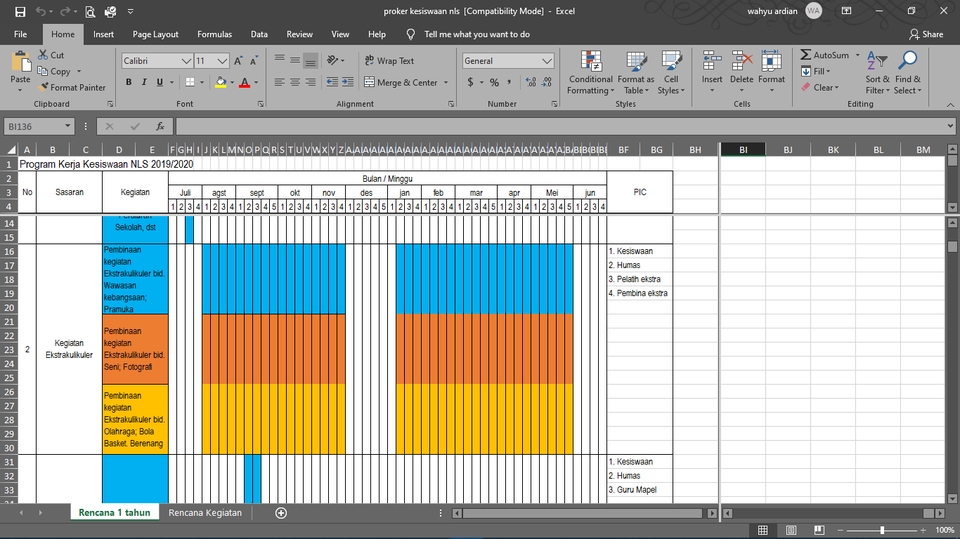The height and width of the screenshot is (539, 960).
Task: Center text horizontally
Action: coord(295,82)
